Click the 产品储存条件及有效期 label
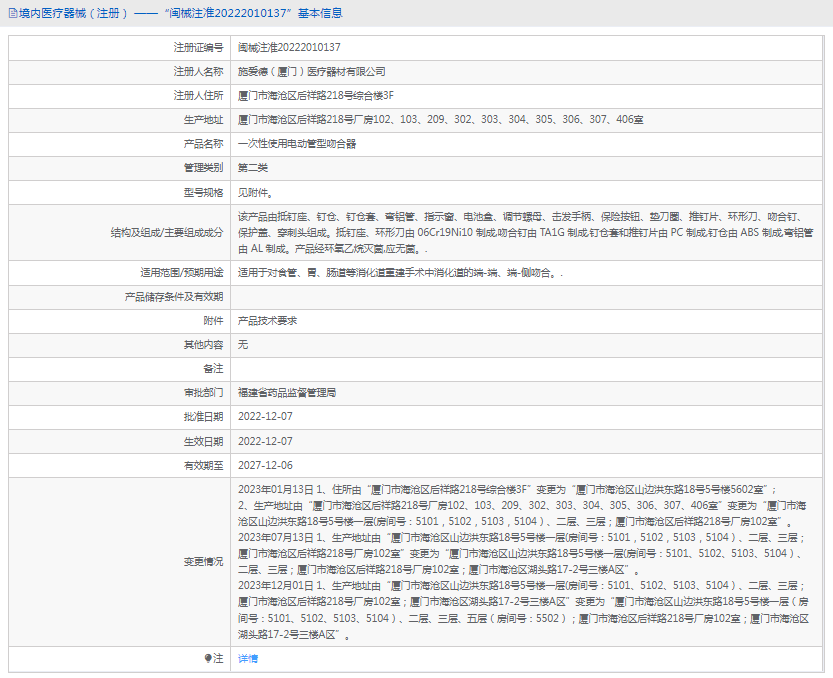 point(174,297)
